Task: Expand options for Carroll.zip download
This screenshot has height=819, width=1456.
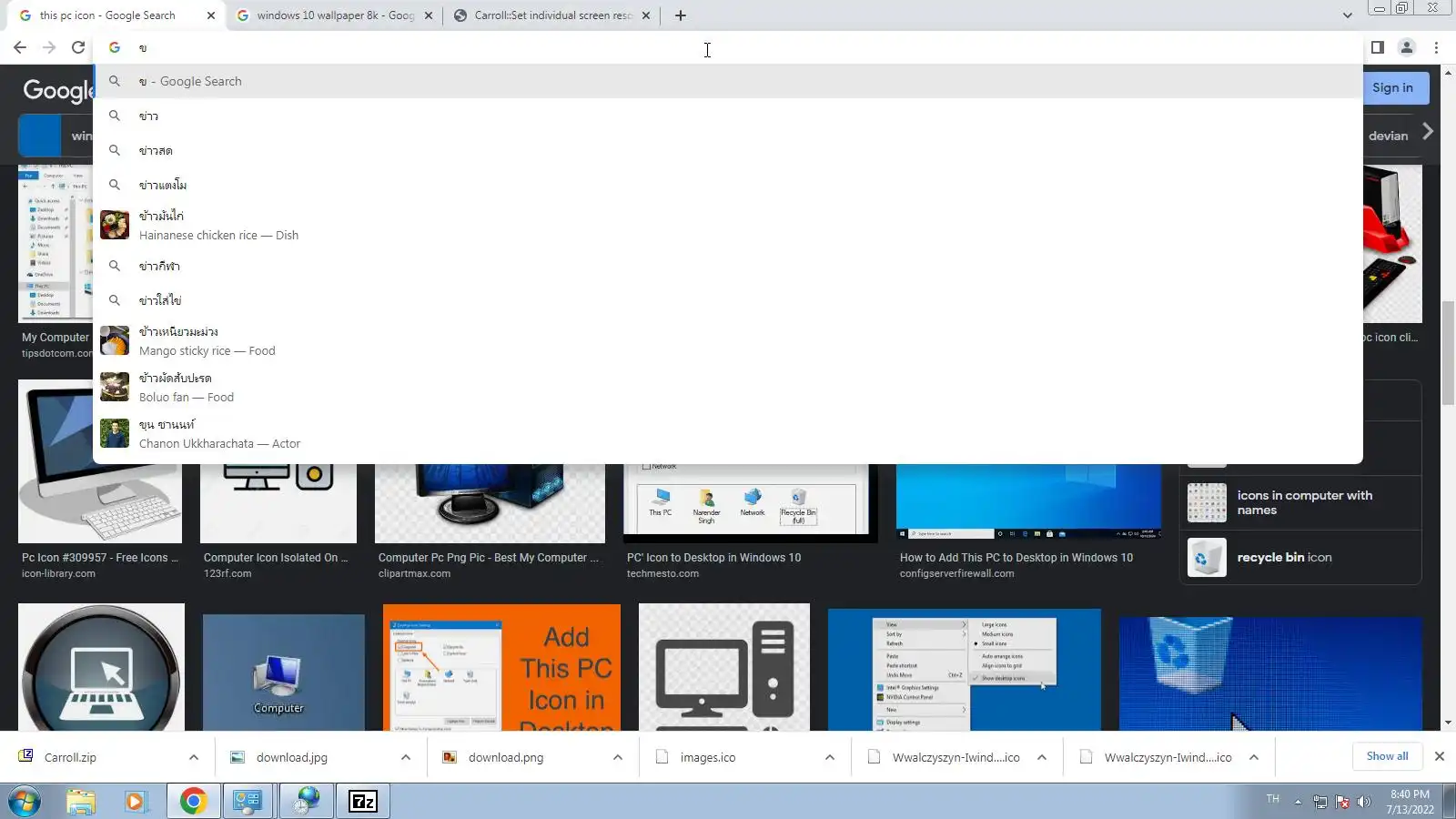Action: point(194,757)
